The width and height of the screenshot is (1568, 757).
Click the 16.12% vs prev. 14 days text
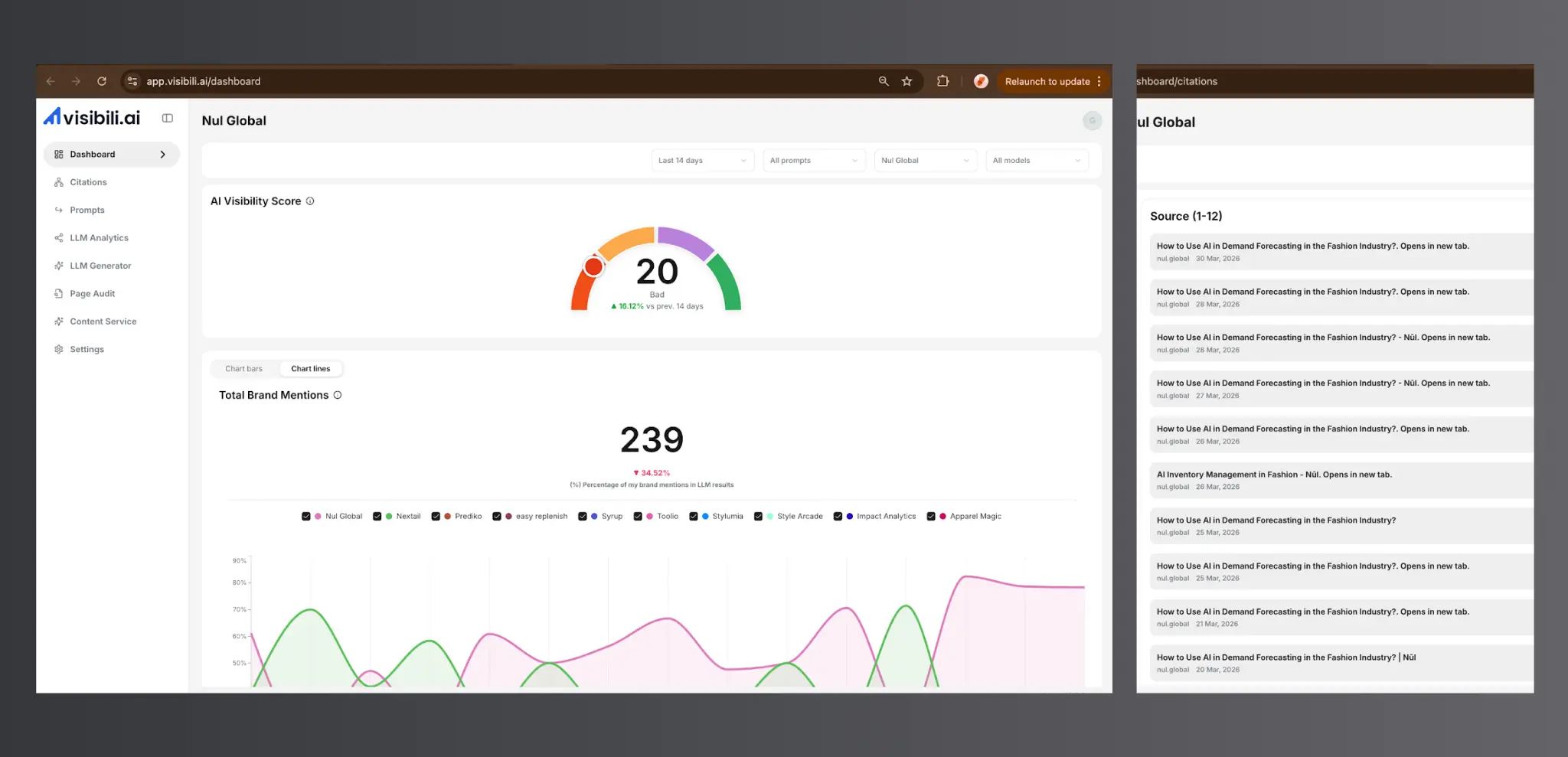coord(657,306)
